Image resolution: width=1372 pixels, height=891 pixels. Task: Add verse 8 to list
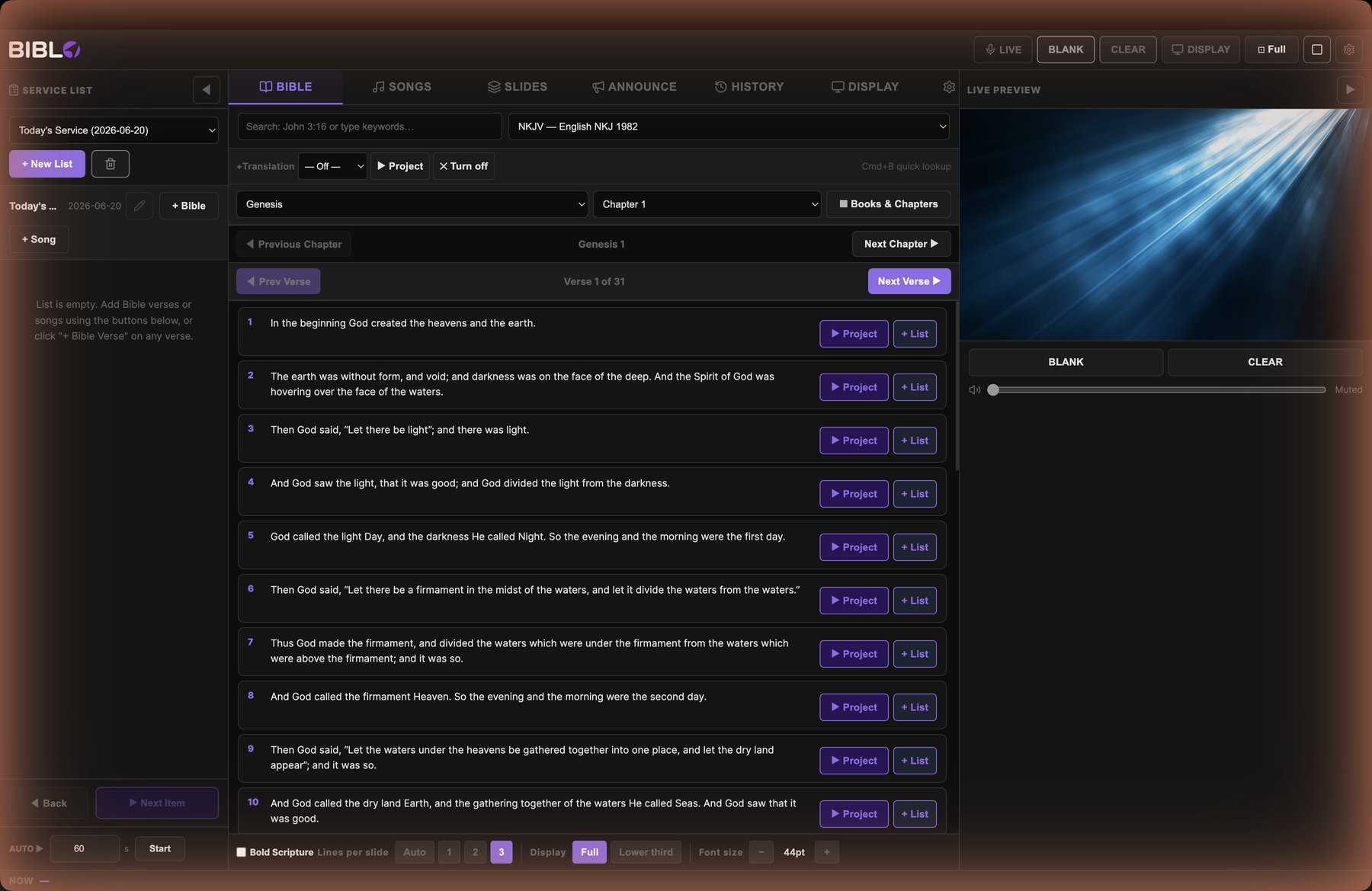pos(915,707)
